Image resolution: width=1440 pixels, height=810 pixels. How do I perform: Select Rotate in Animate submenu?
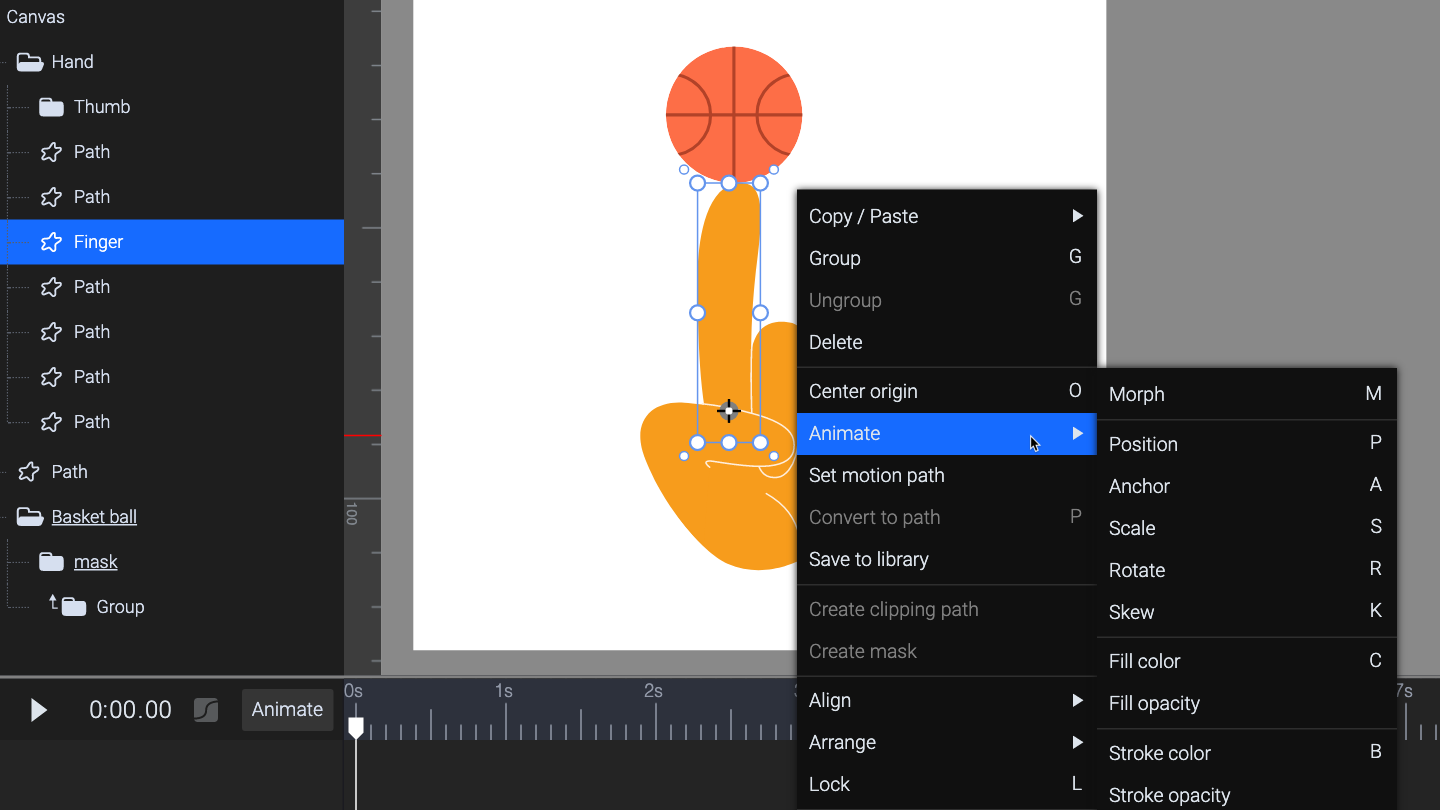coord(1246,570)
